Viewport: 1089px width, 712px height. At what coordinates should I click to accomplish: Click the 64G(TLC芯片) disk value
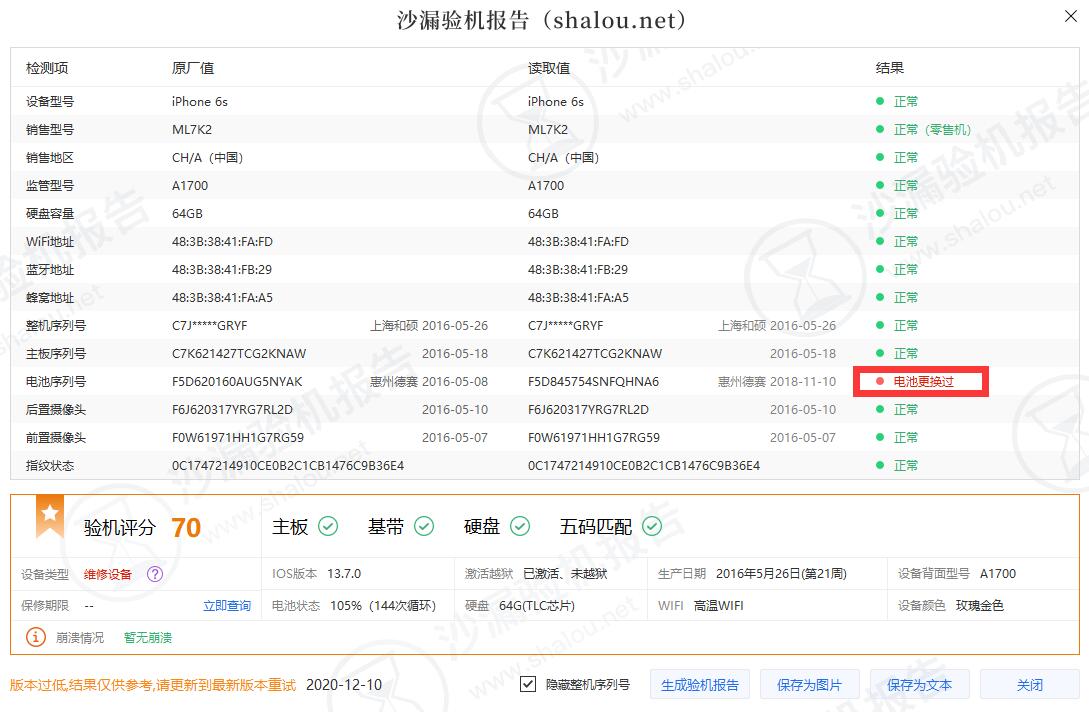pyautogui.click(x=537, y=606)
